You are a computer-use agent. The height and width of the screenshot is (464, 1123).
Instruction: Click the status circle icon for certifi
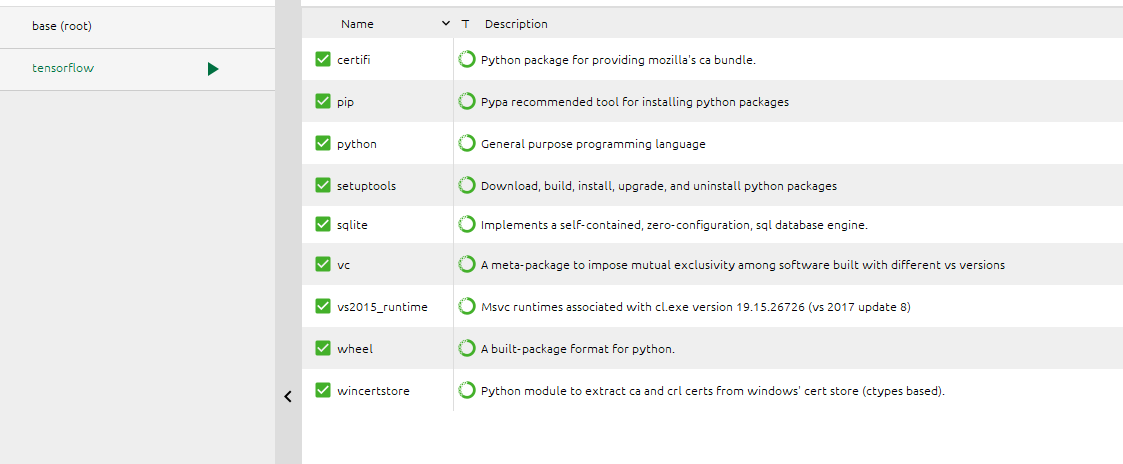coord(466,60)
